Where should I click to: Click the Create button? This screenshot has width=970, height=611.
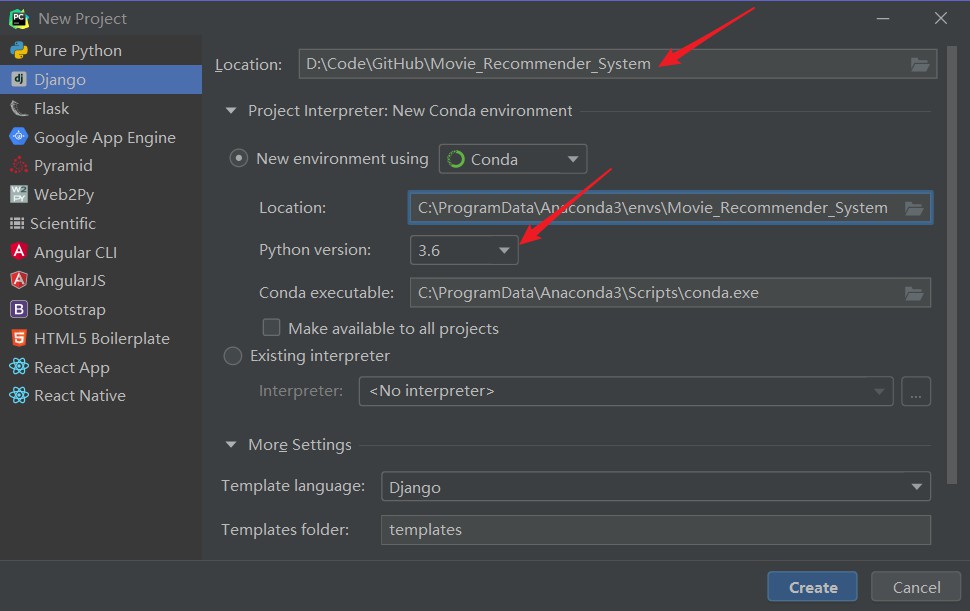coord(812,587)
